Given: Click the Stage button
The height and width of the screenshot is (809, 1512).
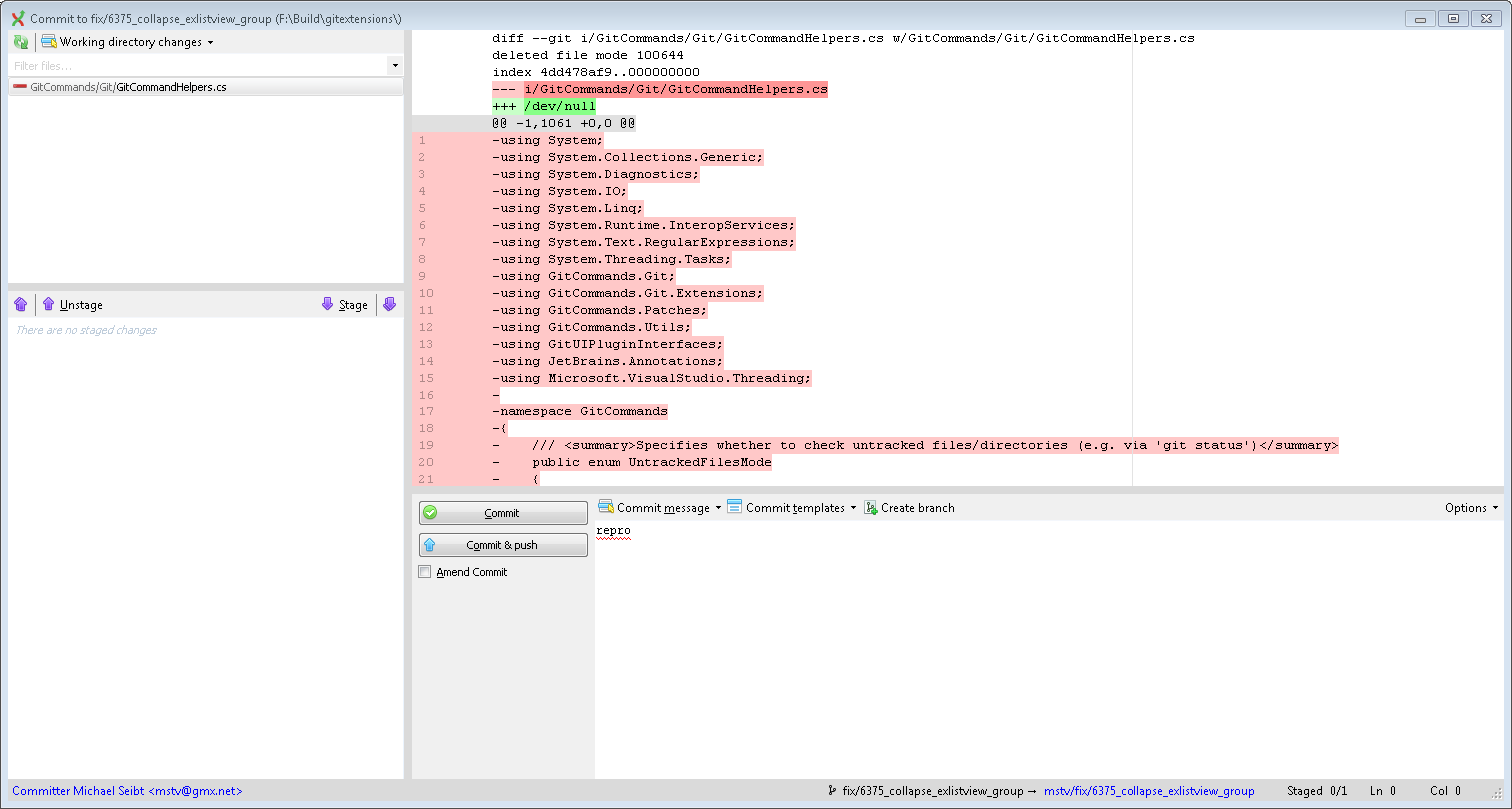Looking at the screenshot, I should pos(344,304).
